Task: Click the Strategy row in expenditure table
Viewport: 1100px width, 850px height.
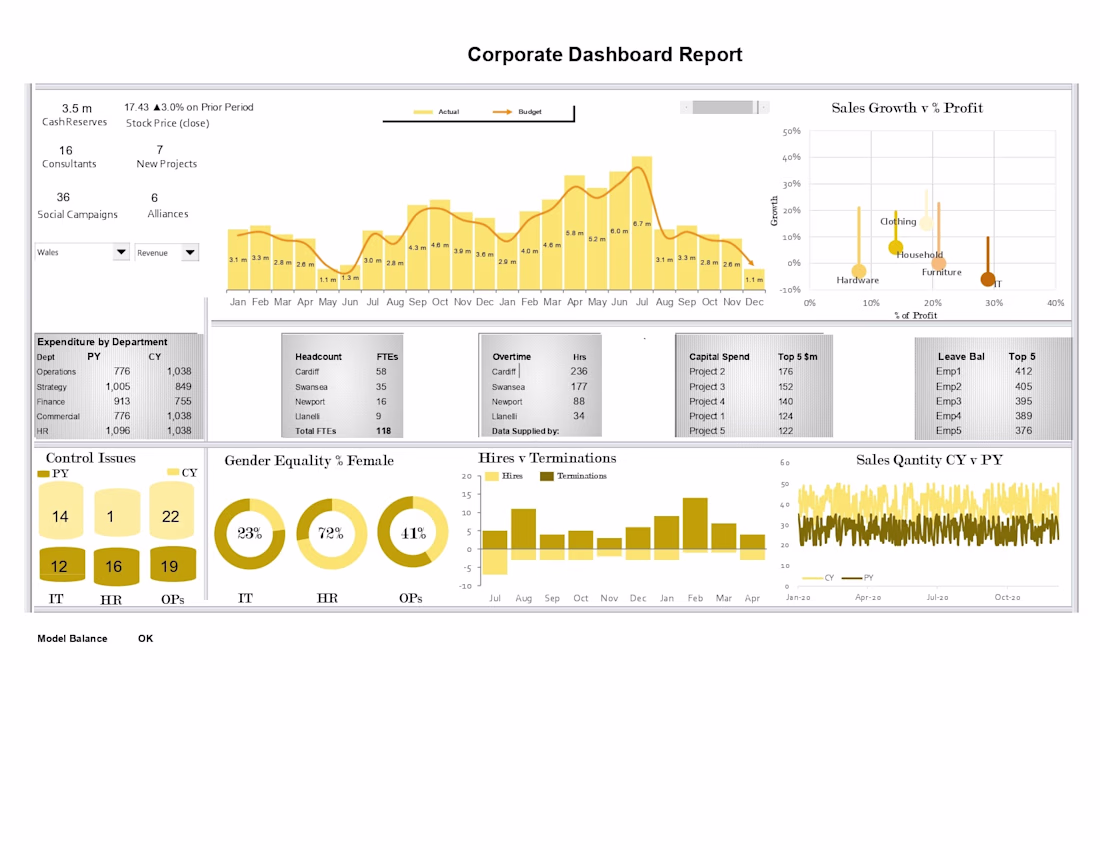Action: [x=114, y=386]
